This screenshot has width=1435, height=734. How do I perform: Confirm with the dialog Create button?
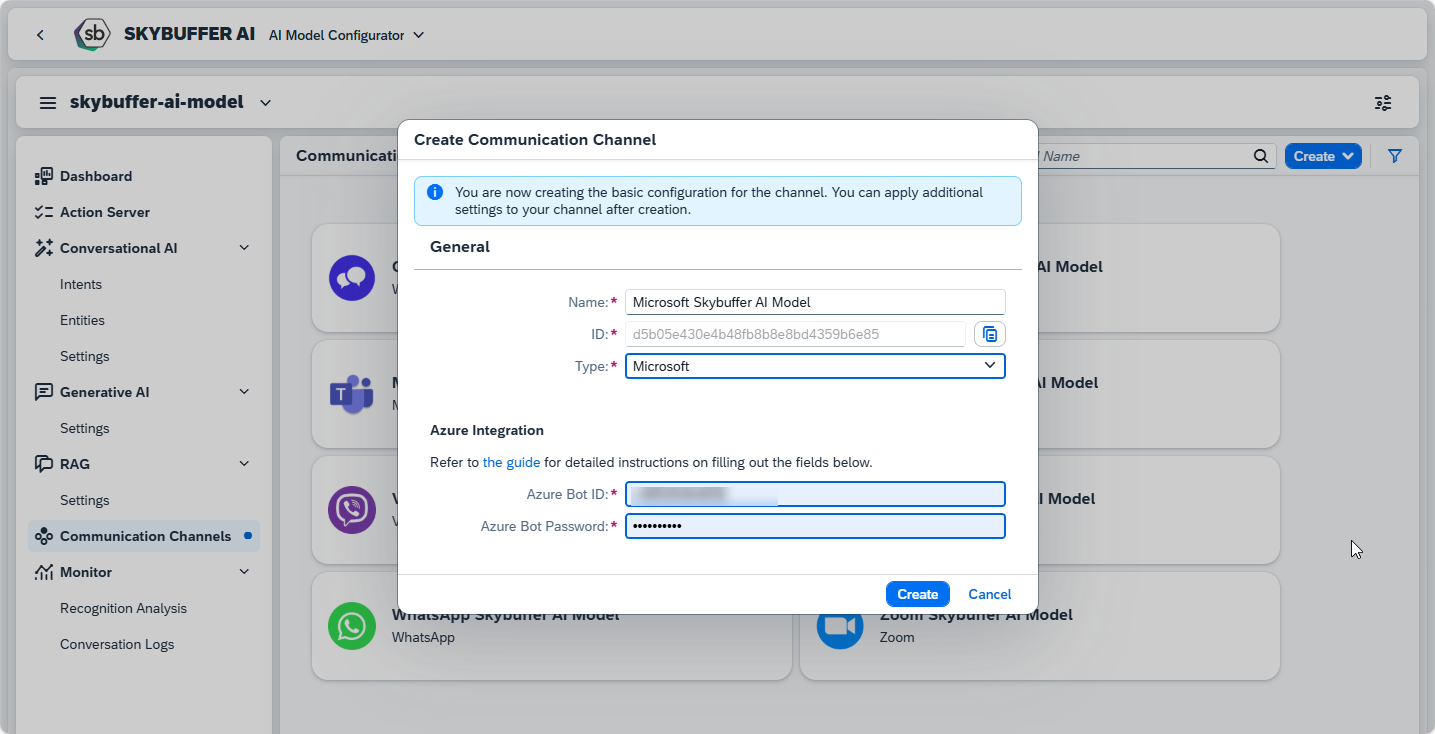[918, 594]
